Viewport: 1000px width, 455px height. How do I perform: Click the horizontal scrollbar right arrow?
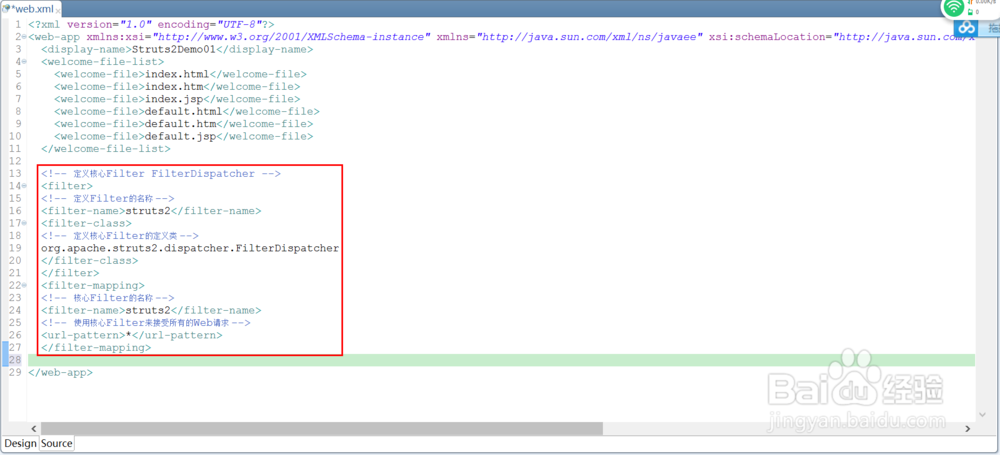(x=968, y=428)
